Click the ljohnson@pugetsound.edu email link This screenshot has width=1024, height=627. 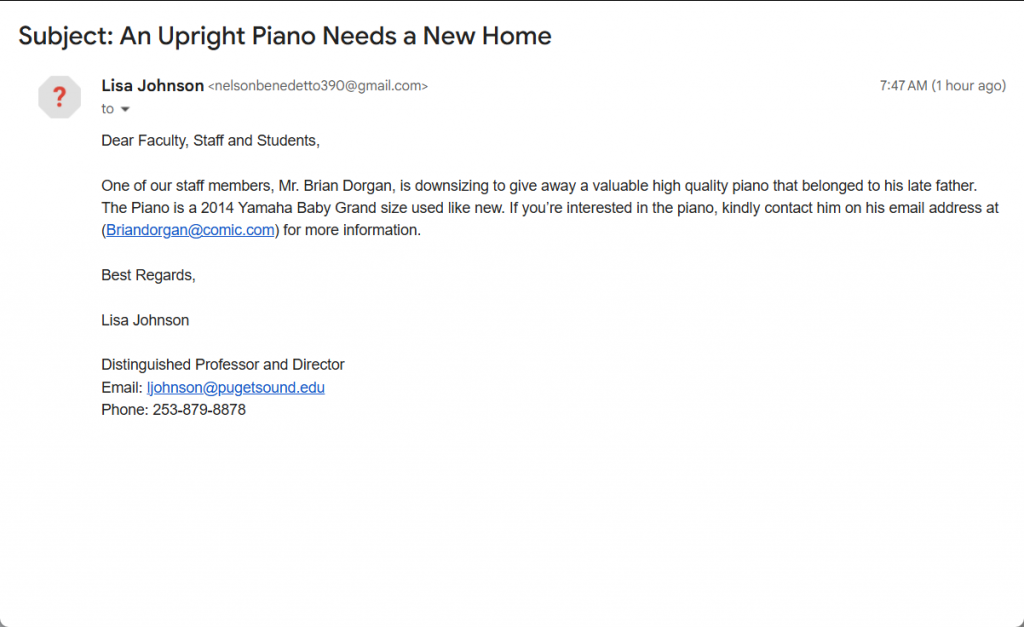[235, 387]
